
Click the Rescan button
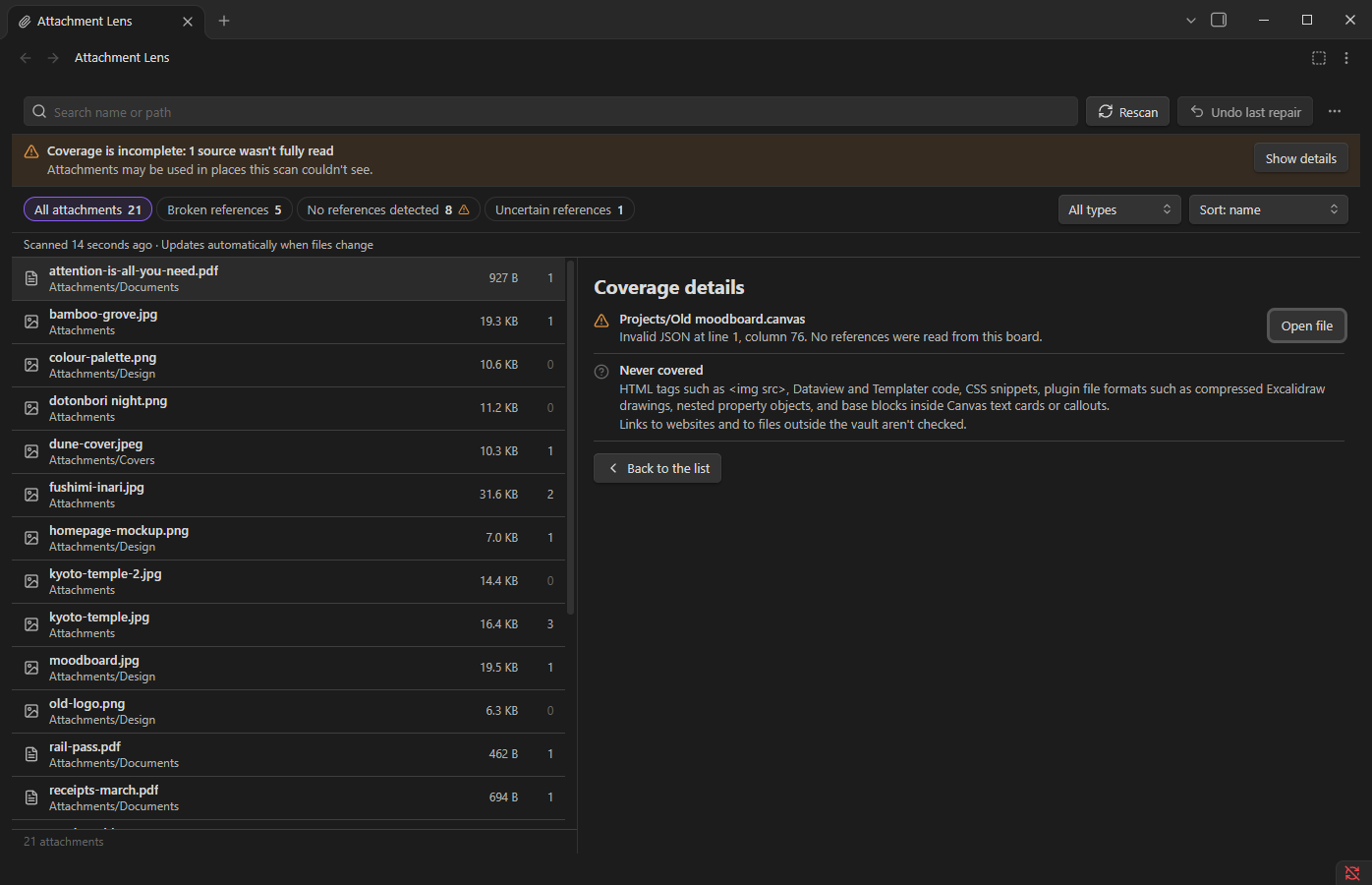(1127, 112)
